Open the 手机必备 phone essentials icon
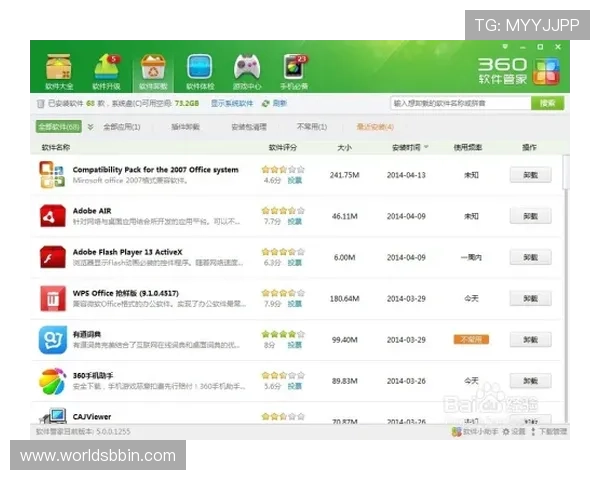The height and width of the screenshot is (480, 600). 293,69
